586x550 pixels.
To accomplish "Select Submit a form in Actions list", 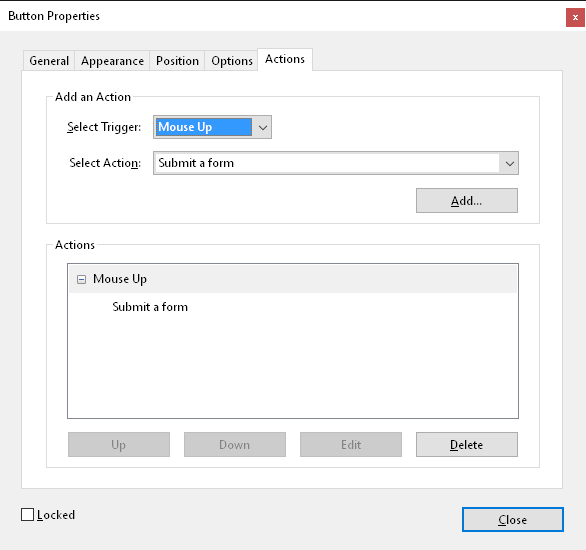I will [x=150, y=307].
